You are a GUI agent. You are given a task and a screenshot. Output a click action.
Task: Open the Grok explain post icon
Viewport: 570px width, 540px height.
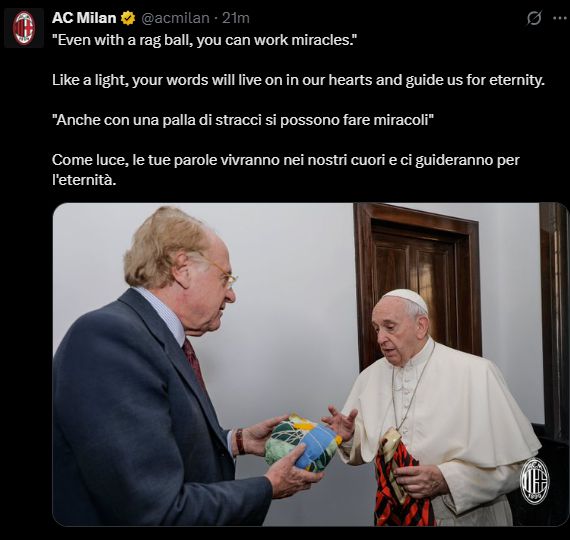534,18
